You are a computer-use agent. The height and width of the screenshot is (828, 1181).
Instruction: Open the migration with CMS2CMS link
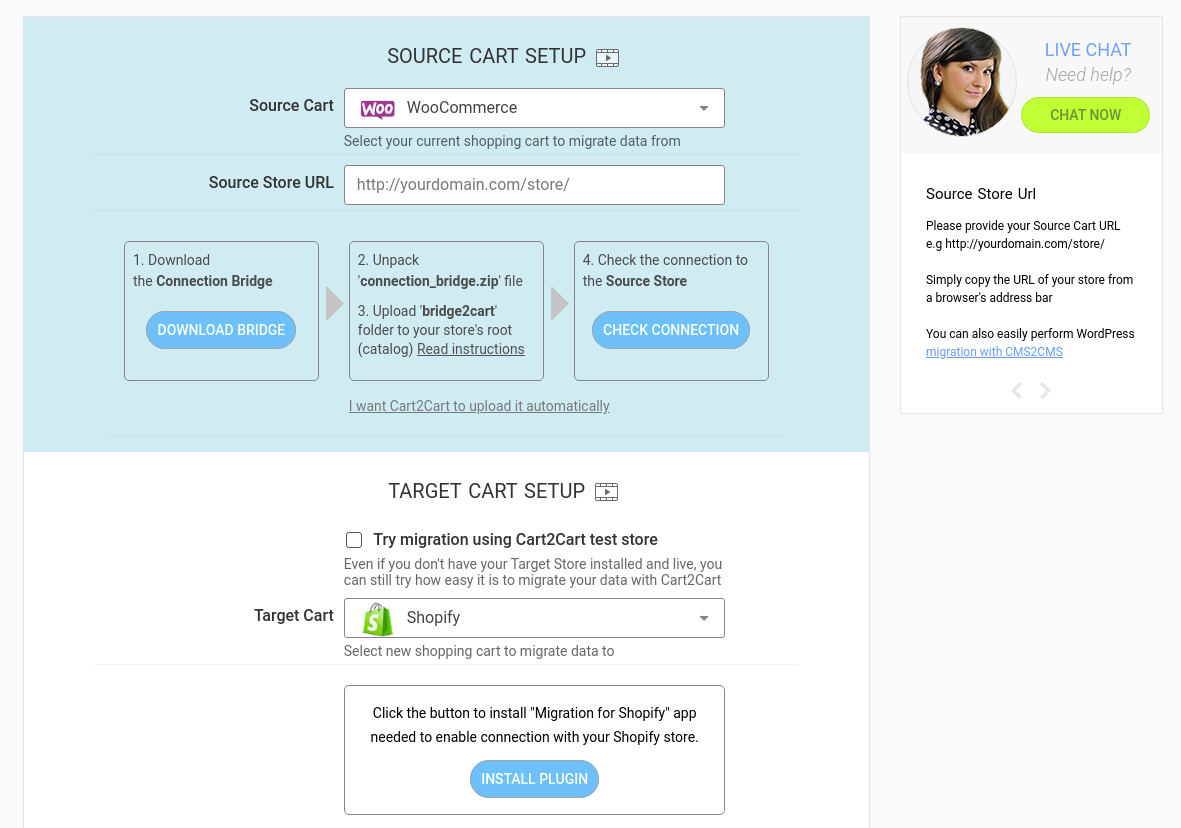(x=993, y=351)
